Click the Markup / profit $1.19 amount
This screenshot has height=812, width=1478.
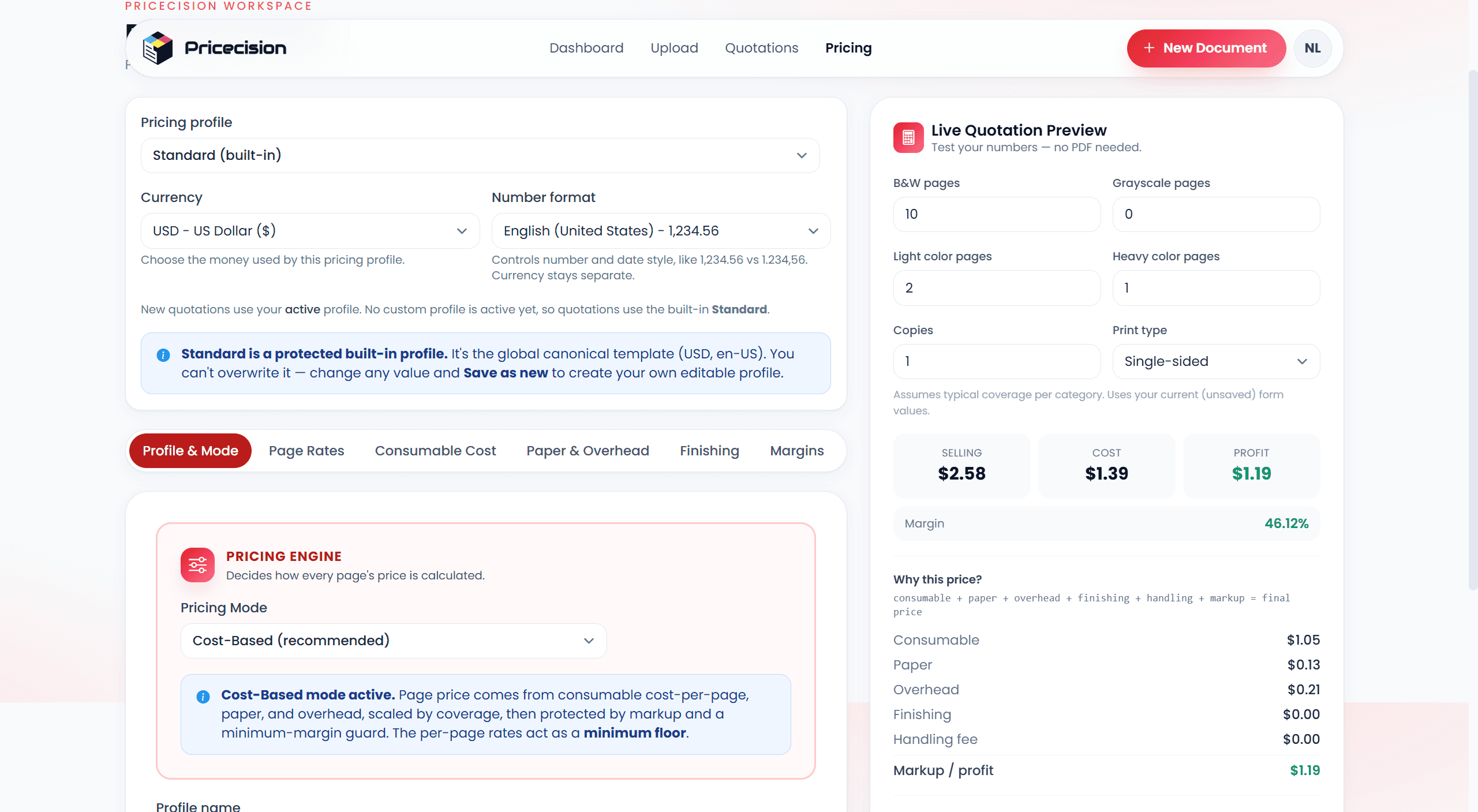[1305, 770]
